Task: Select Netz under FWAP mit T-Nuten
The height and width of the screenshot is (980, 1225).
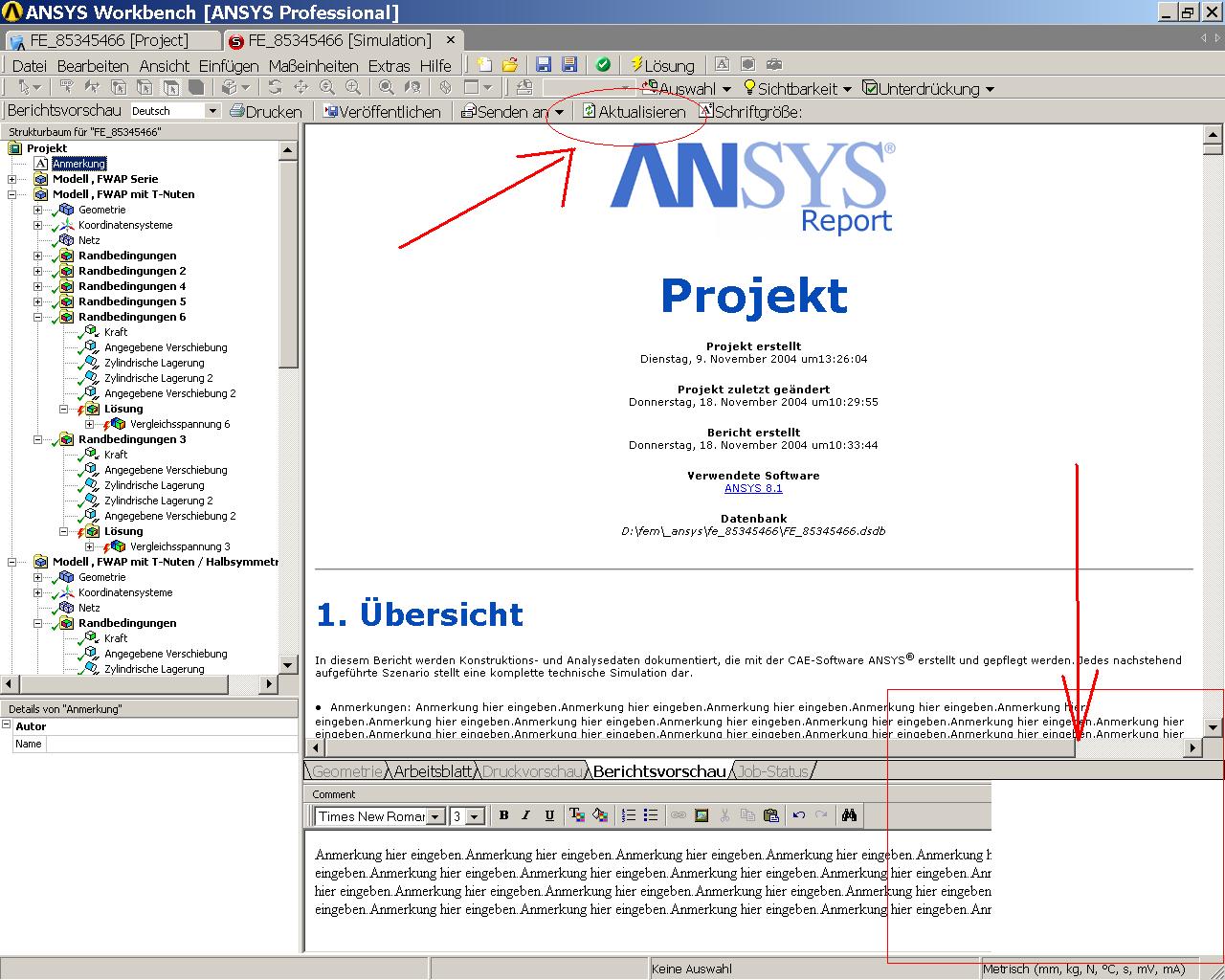Action: 89,240
